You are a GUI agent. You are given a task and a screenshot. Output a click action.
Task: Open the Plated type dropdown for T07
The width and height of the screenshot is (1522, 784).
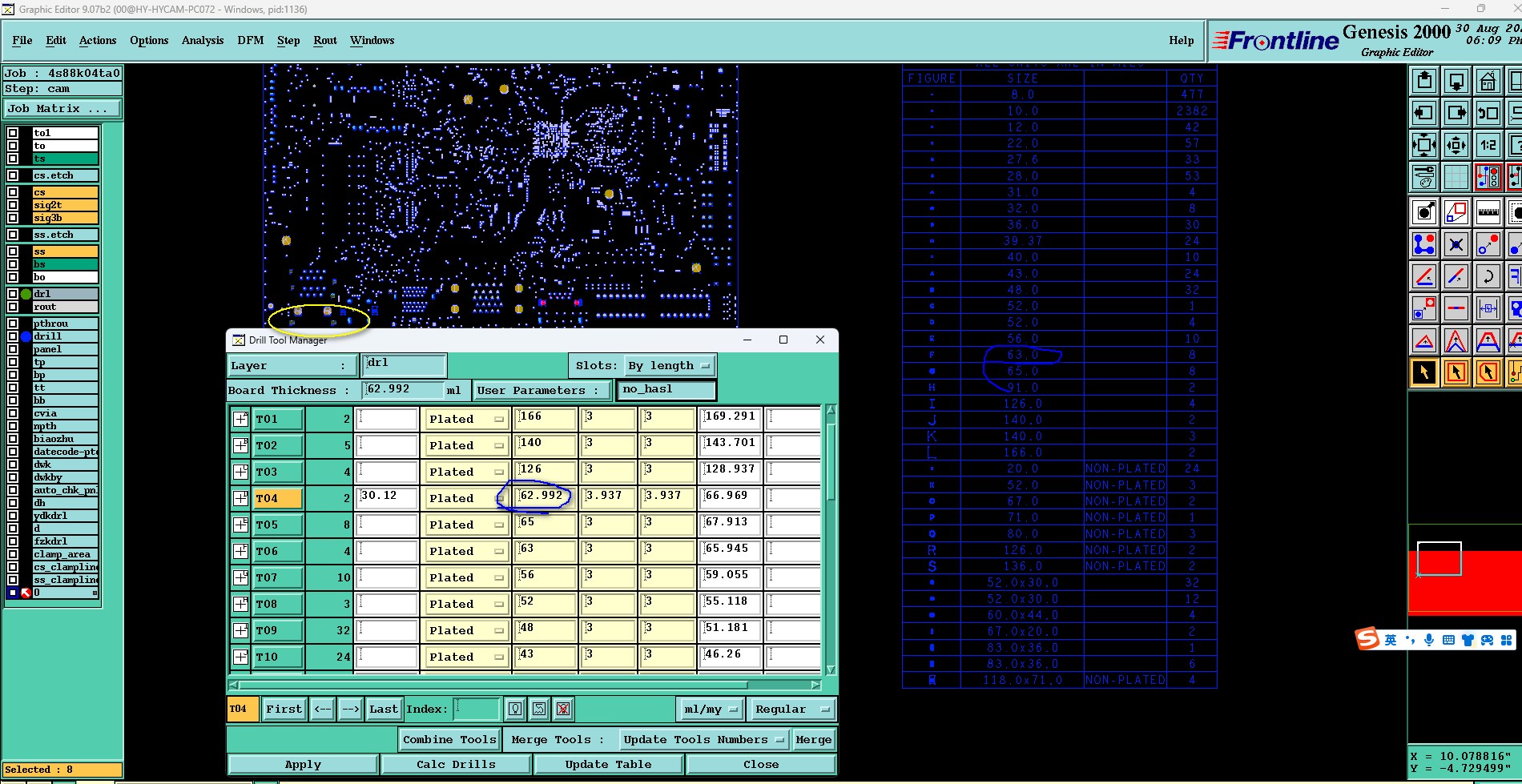pos(466,577)
